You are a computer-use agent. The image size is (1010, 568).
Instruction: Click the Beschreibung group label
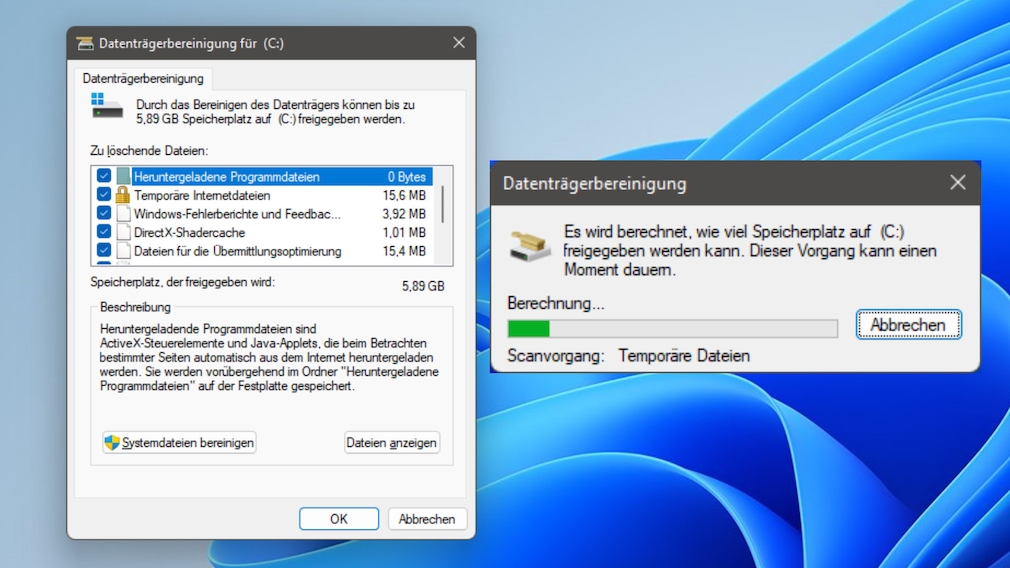click(135, 307)
